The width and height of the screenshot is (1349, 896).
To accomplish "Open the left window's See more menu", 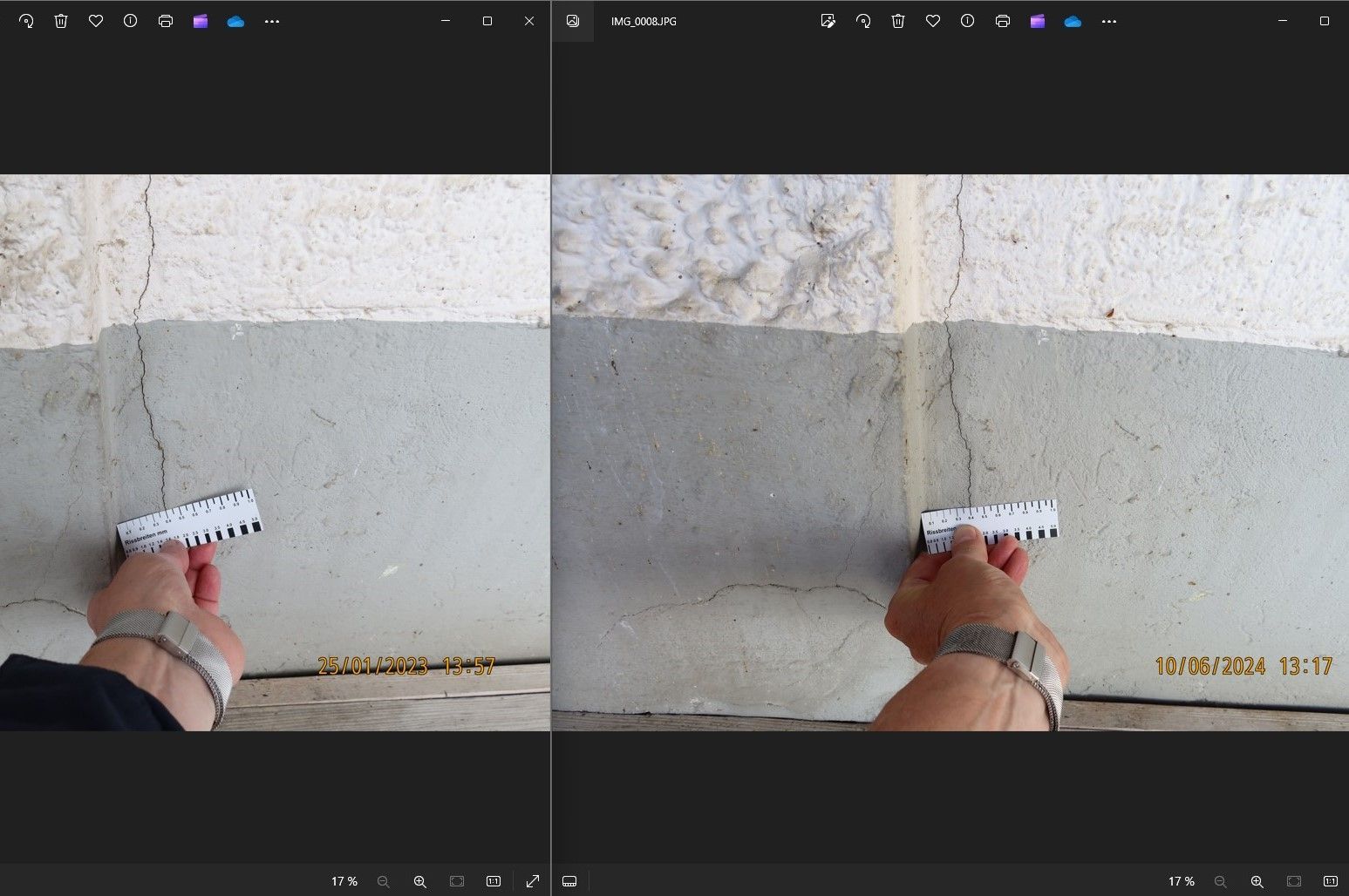I will (x=272, y=21).
